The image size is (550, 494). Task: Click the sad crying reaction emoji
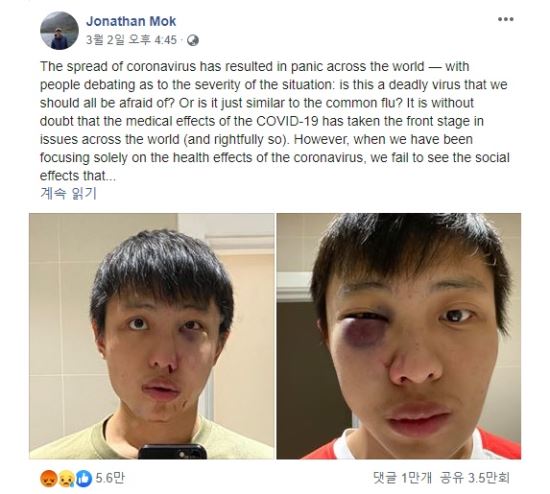pos(66,479)
